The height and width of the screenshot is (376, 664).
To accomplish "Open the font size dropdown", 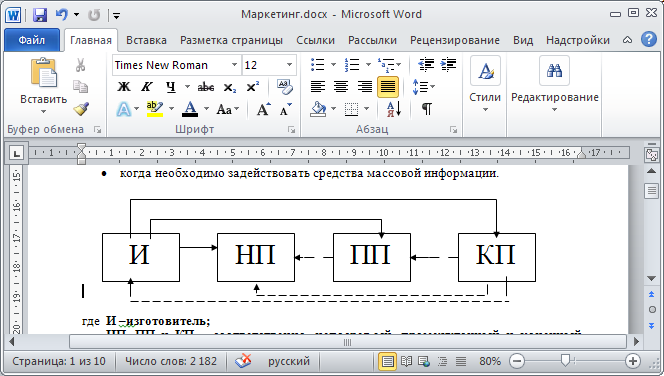I will point(290,65).
